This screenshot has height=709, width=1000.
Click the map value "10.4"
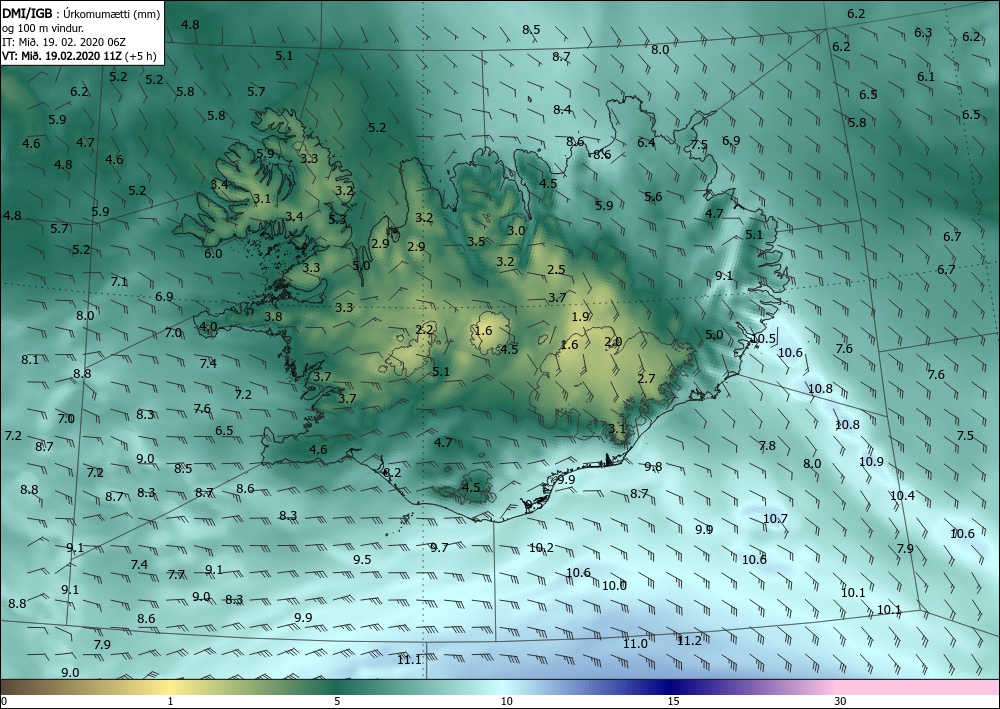902,495
